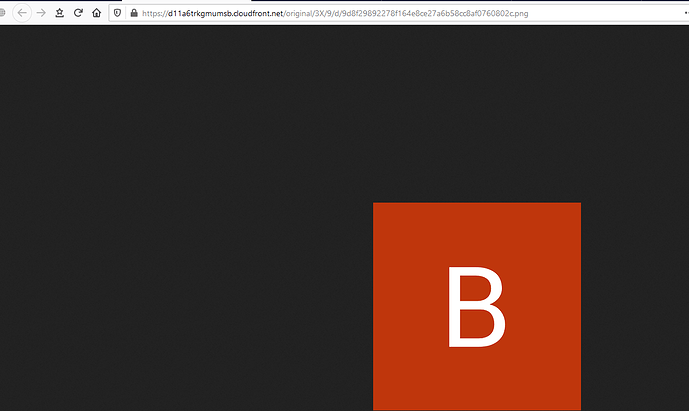Open the tracking protection shield icon
The width and height of the screenshot is (689, 411).
[117, 13]
